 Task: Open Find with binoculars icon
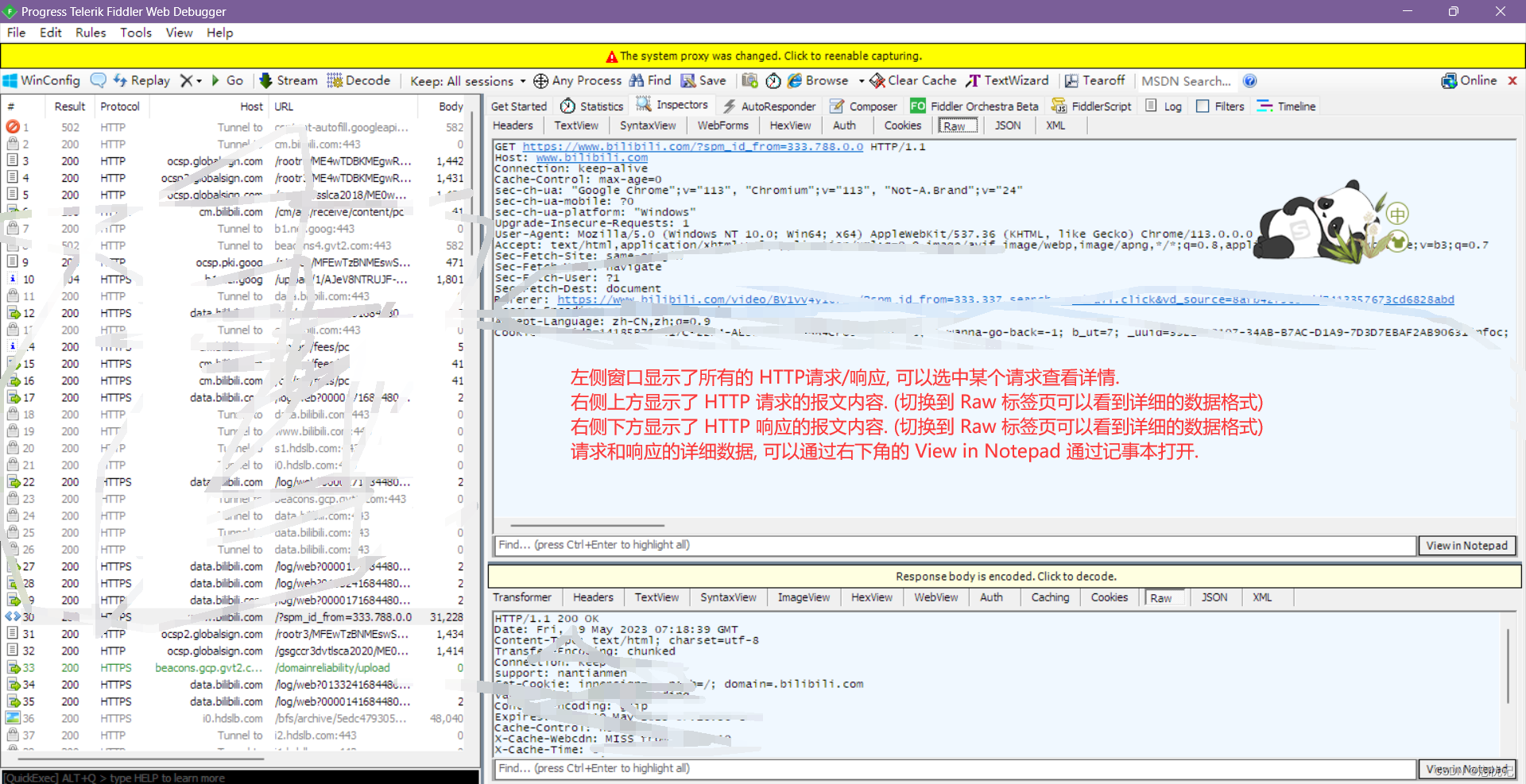(650, 81)
